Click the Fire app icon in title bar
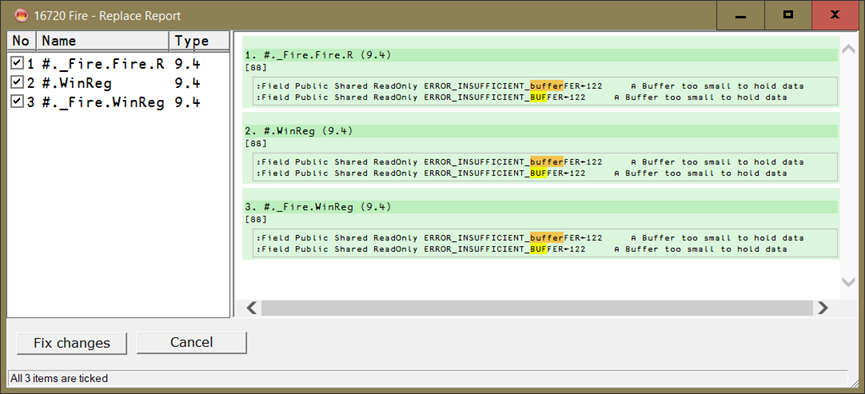Screen dimensions: 865x394 21,15
